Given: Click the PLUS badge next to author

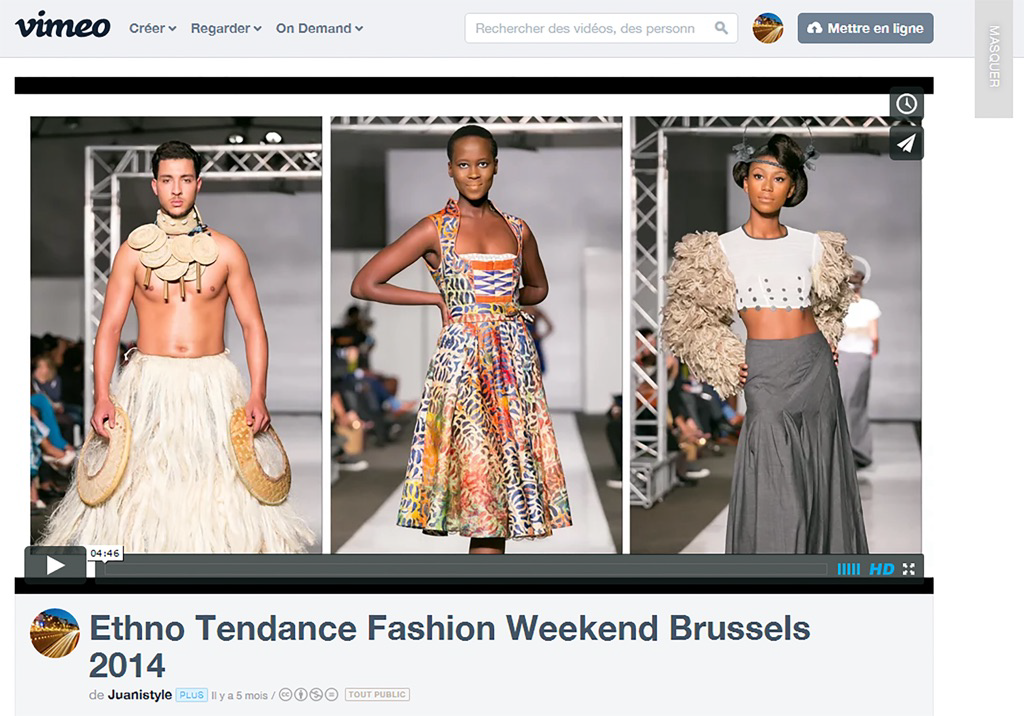Looking at the screenshot, I should [x=191, y=695].
